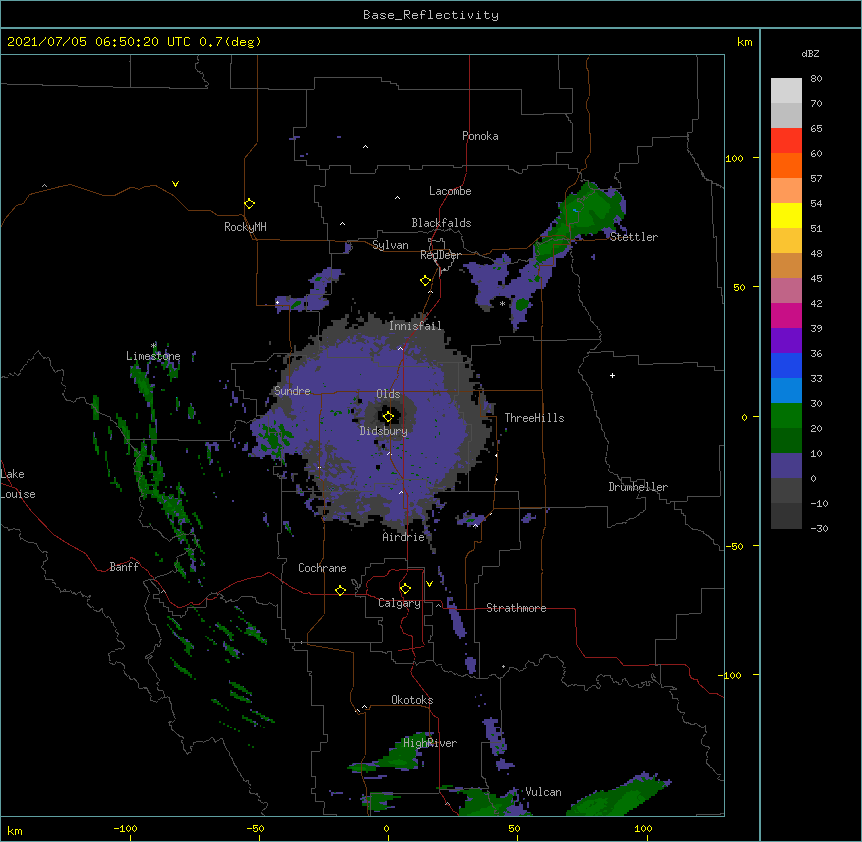Click the Blackfalds label
This screenshot has width=862, height=842.
click(441, 223)
